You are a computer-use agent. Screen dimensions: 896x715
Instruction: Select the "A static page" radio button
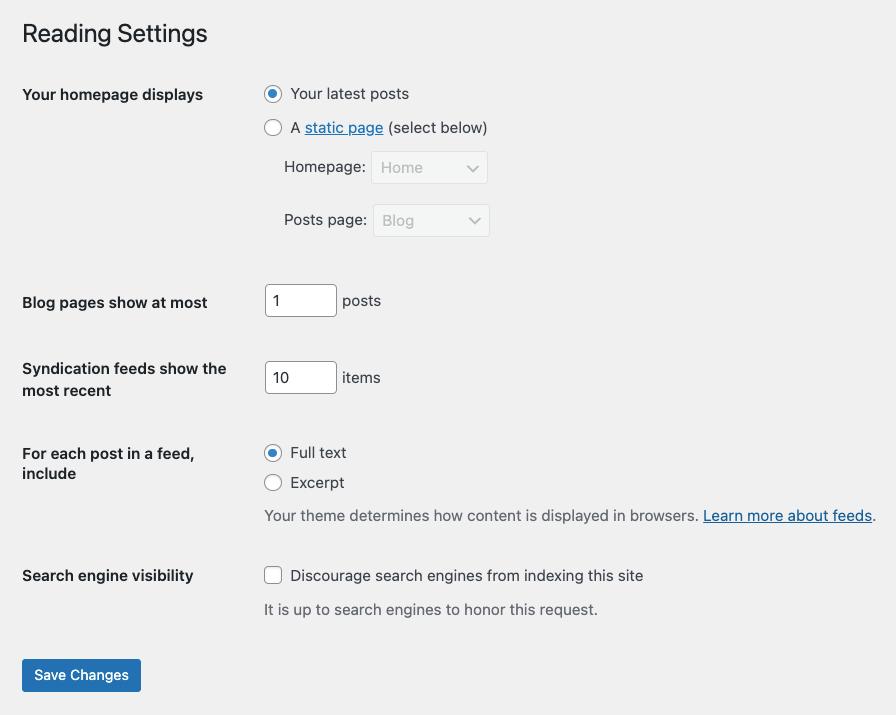pos(273,128)
